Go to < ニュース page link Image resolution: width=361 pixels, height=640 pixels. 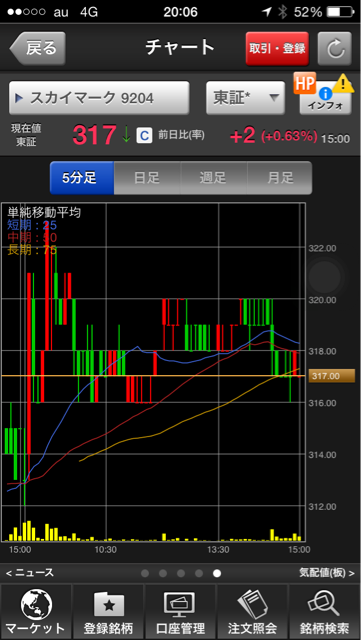point(30,573)
